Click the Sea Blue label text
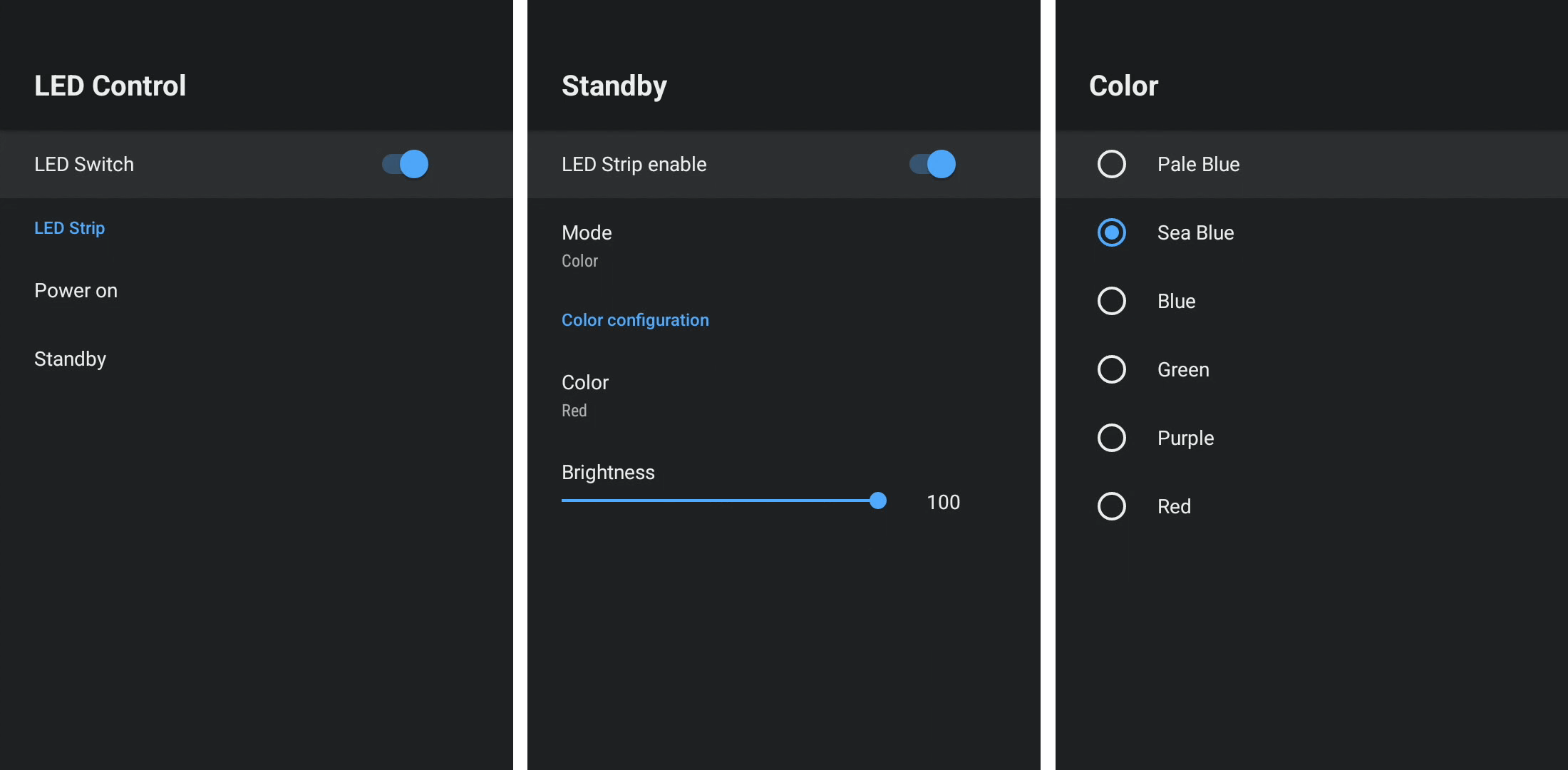 pyautogui.click(x=1195, y=233)
